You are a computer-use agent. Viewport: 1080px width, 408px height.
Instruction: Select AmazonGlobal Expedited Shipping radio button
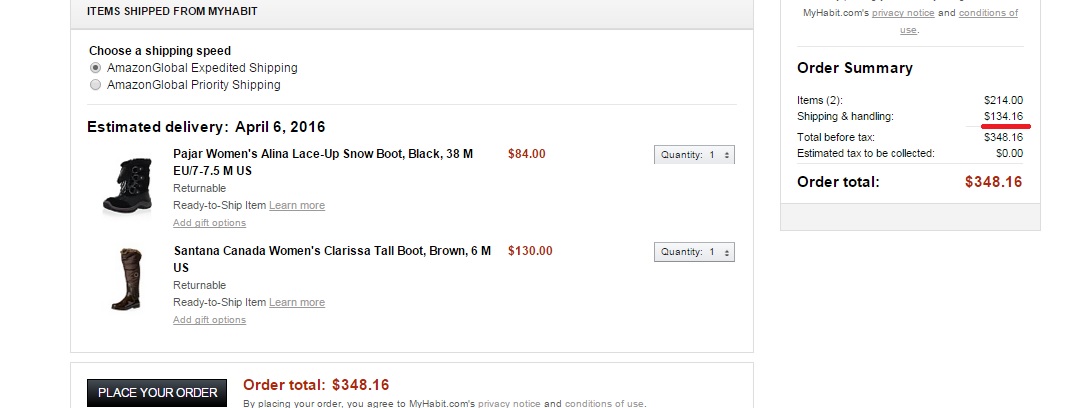click(96, 68)
